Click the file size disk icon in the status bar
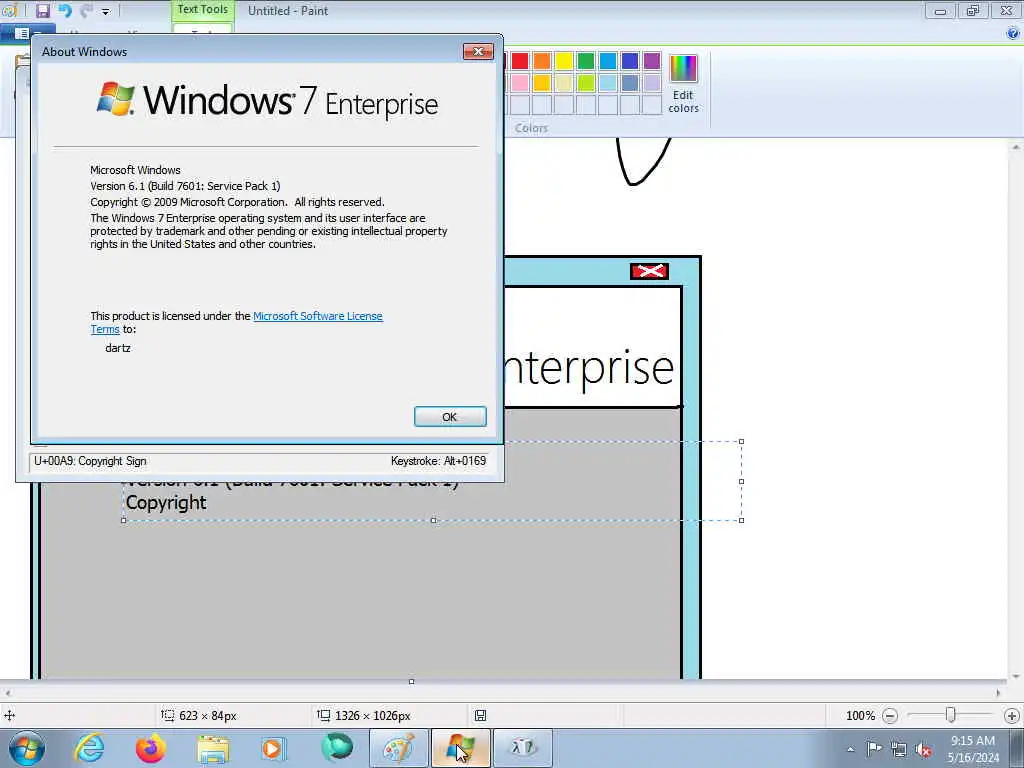Screen dimensions: 1024x768 [x=481, y=716]
